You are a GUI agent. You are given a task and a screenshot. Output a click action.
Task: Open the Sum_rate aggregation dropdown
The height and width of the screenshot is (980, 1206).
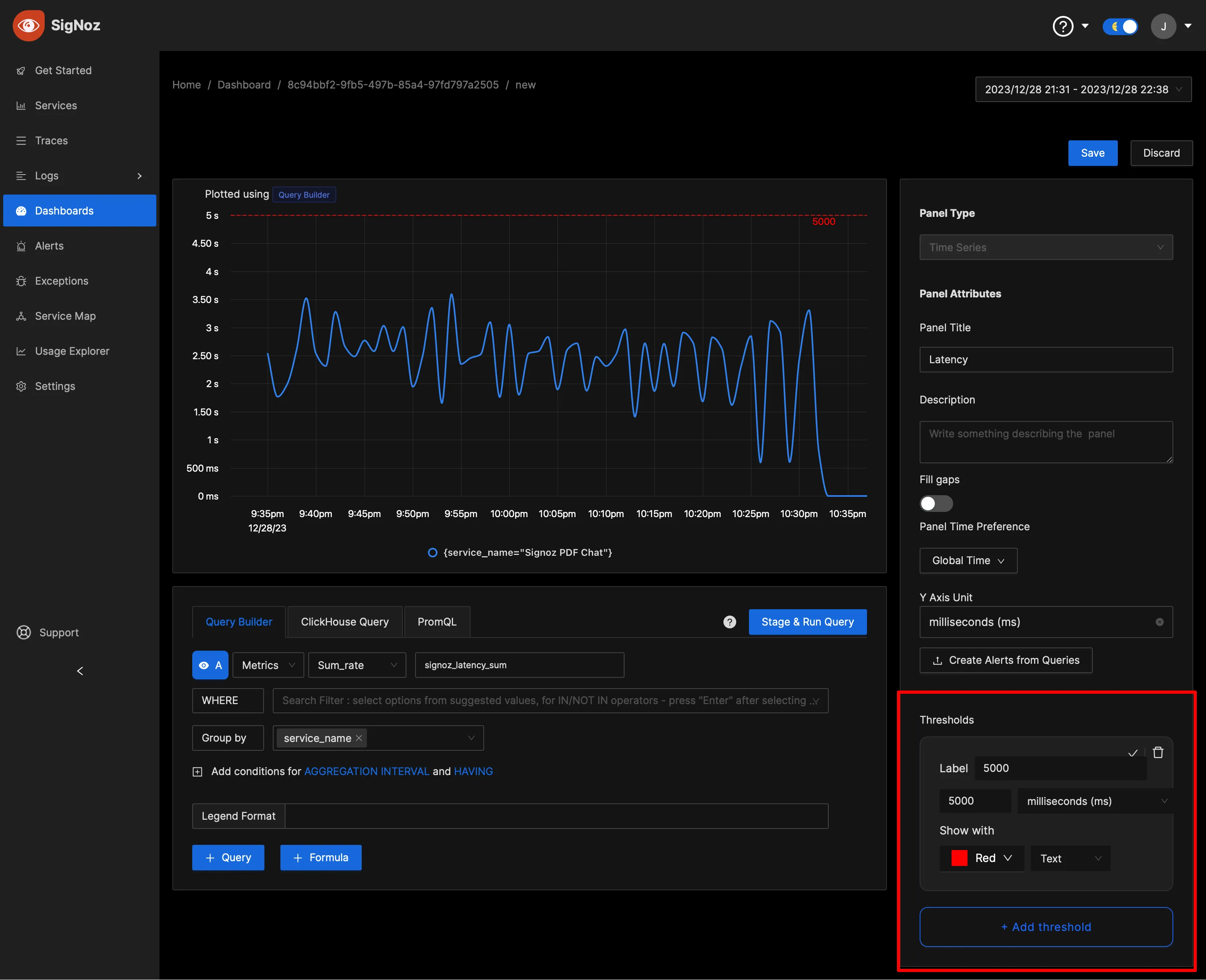(x=357, y=665)
